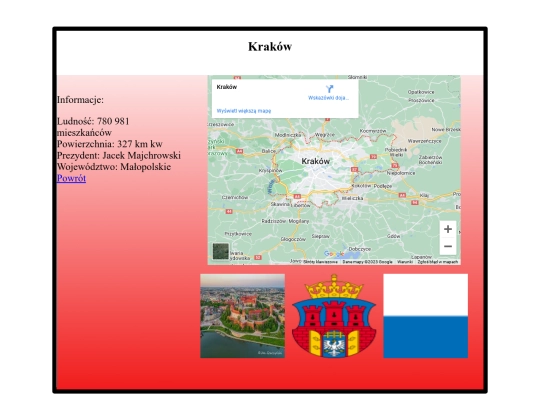The height and width of the screenshot is (405, 540).
Task: Zoom out the map with minus button
Action: pos(448,246)
